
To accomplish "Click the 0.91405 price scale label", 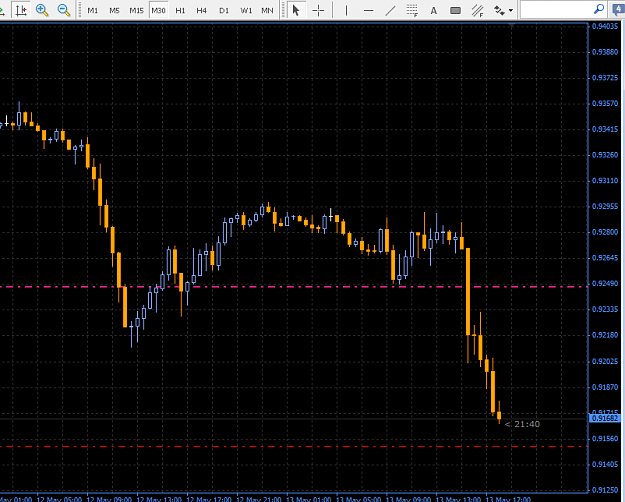I will (x=605, y=465).
